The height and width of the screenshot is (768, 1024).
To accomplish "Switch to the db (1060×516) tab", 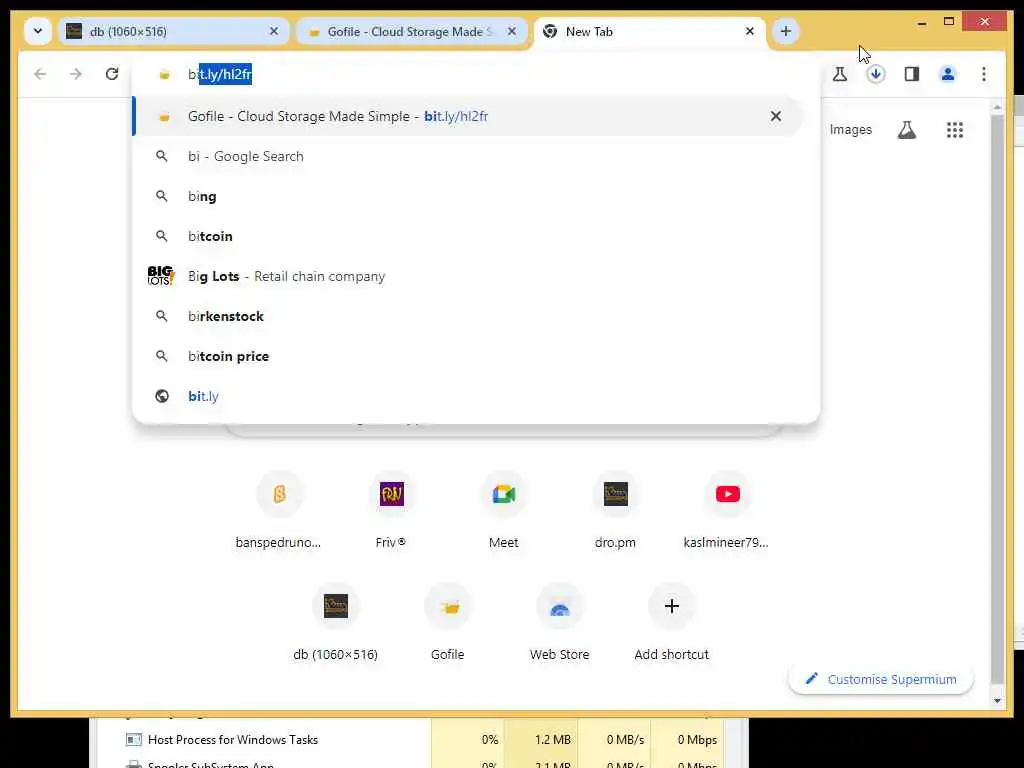I will [x=173, y=31].
